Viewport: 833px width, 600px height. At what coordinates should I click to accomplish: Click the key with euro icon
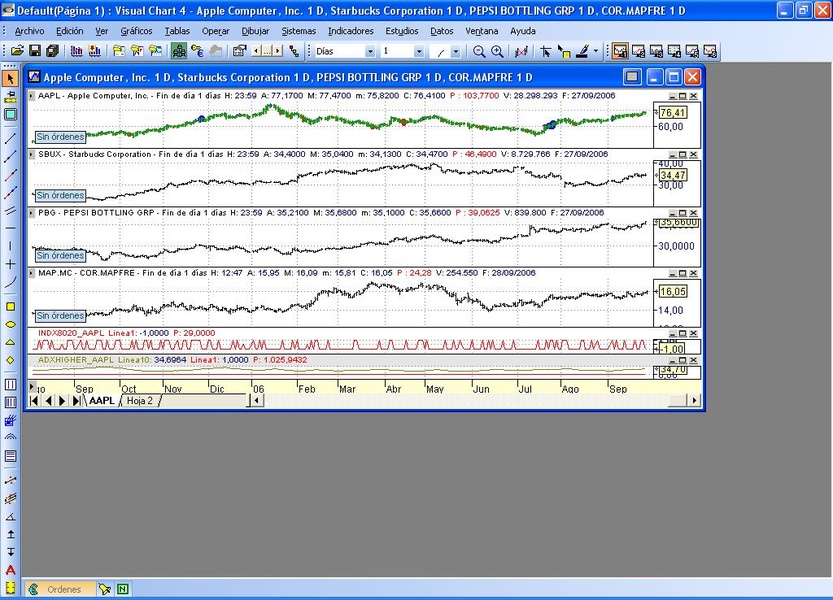pos(197,52)
